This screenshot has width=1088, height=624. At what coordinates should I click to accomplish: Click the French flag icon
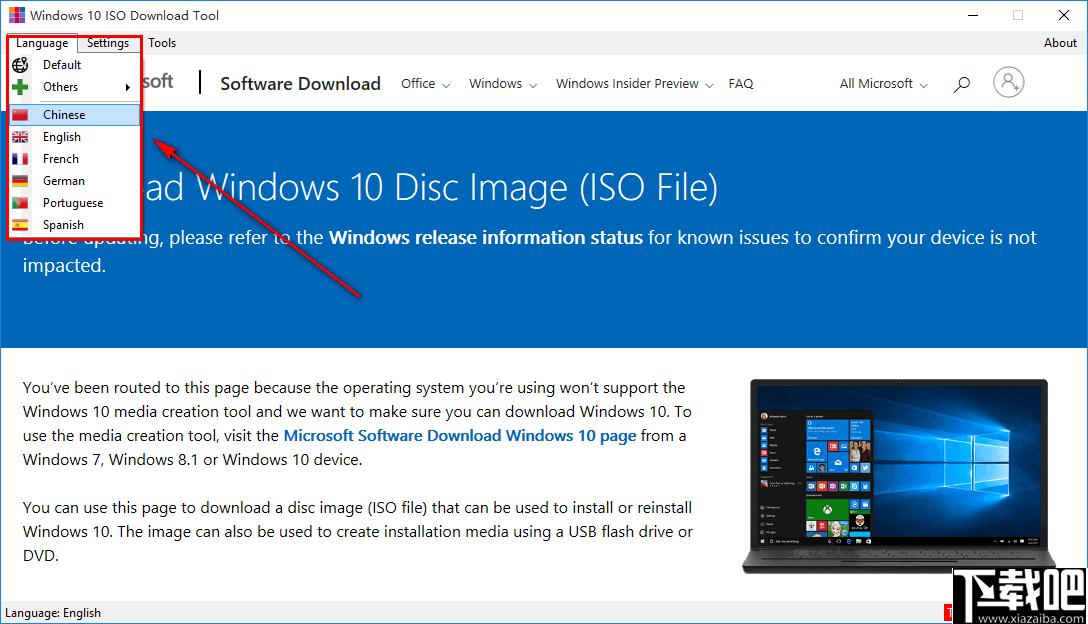click(20, 159)
